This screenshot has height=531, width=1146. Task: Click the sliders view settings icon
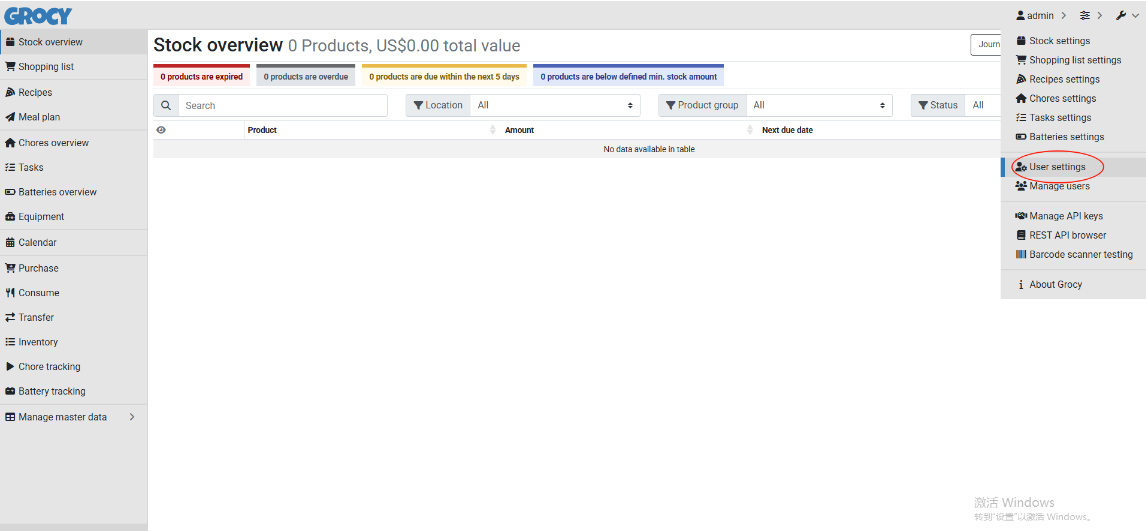point(1085,15)
